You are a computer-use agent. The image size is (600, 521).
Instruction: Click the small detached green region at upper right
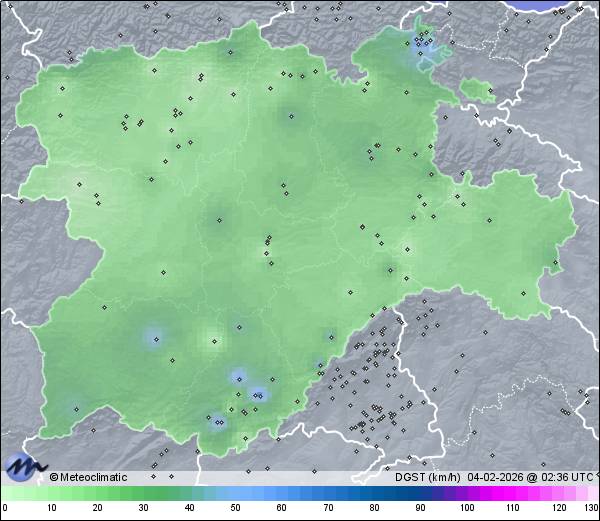click(478, 91)
